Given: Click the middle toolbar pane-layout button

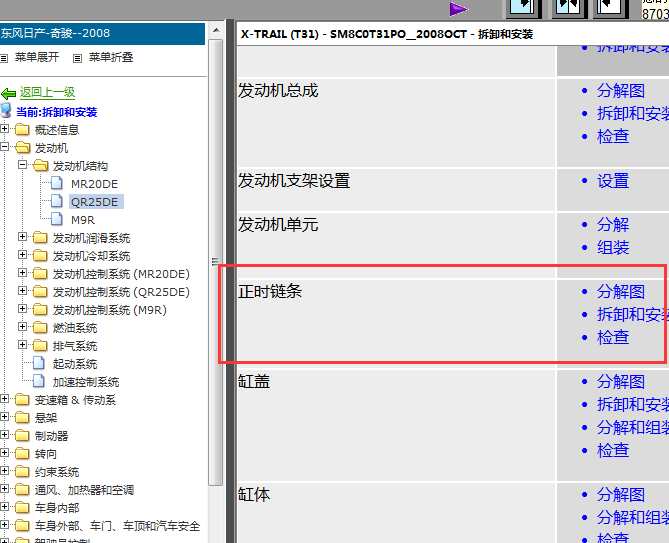Looking at the screenshot, I should point(568,9).
